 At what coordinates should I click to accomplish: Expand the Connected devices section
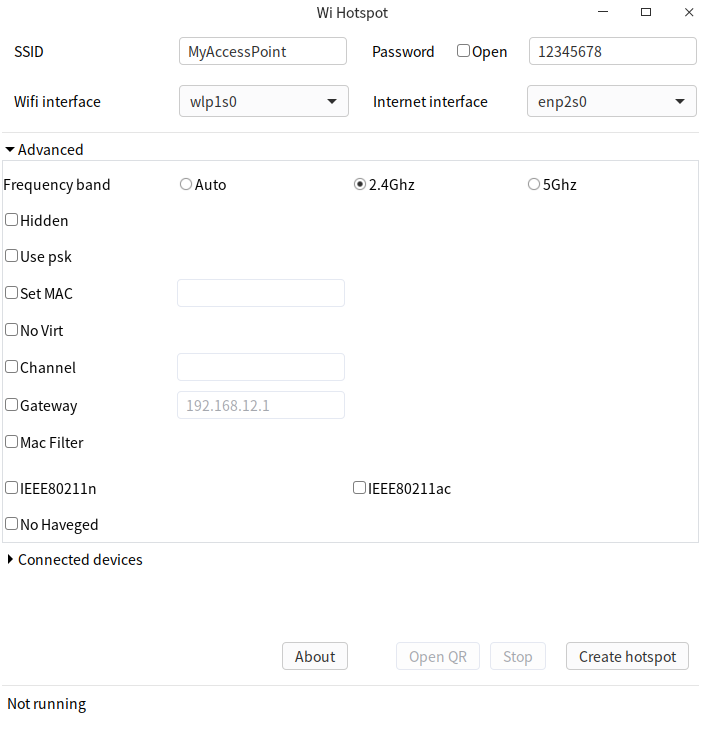click(11, 560)
